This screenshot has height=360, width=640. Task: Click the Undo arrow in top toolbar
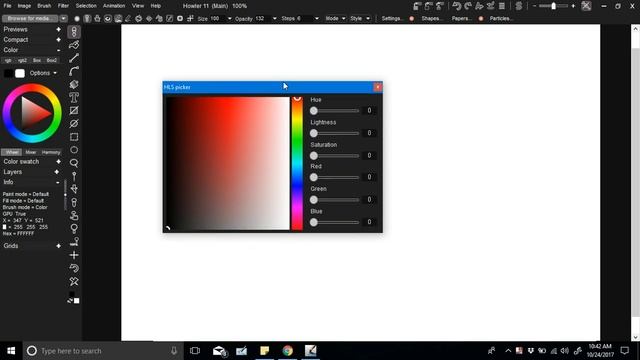coord(456,6)
